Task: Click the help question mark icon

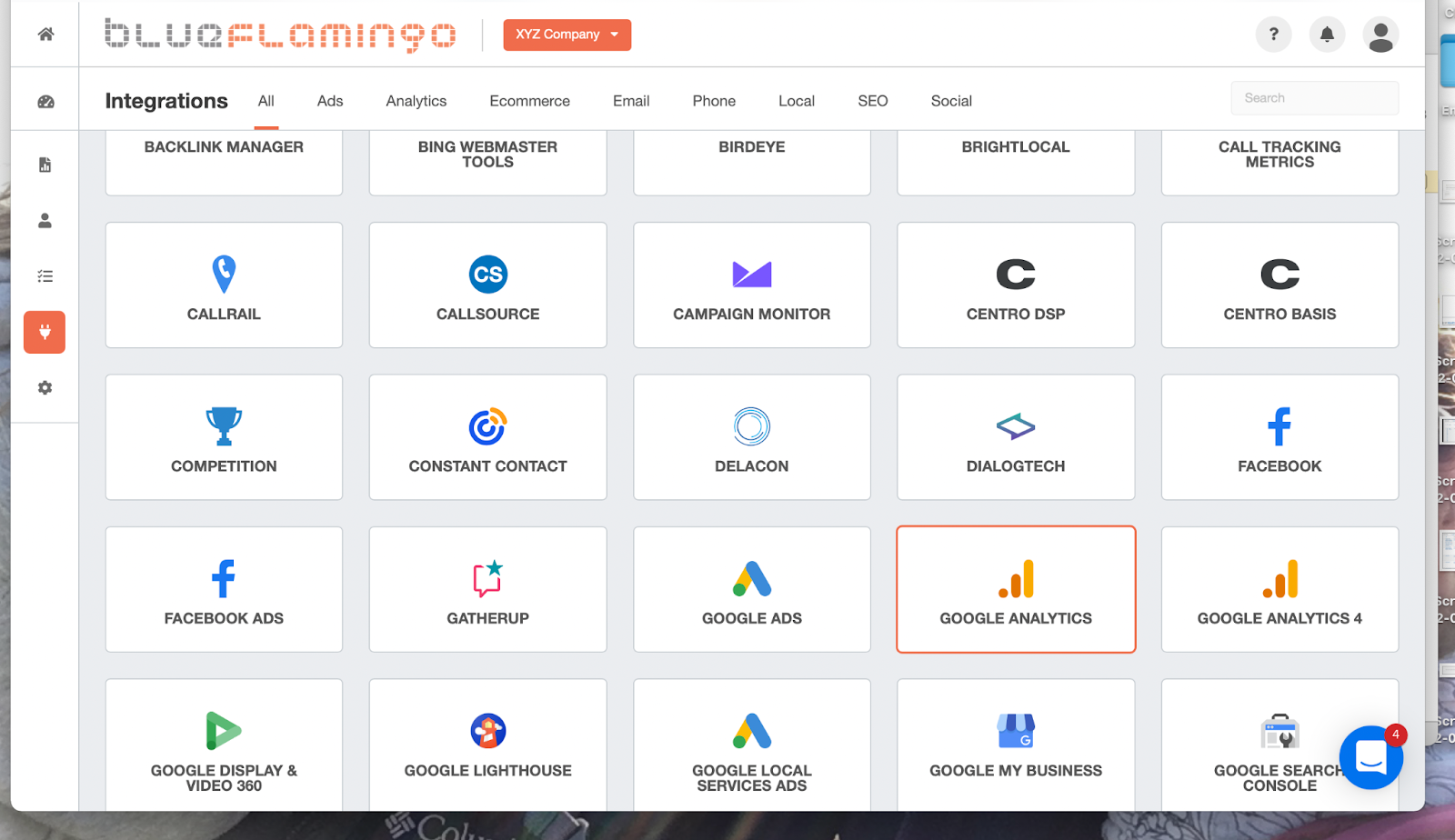Action: point(1273,35)
